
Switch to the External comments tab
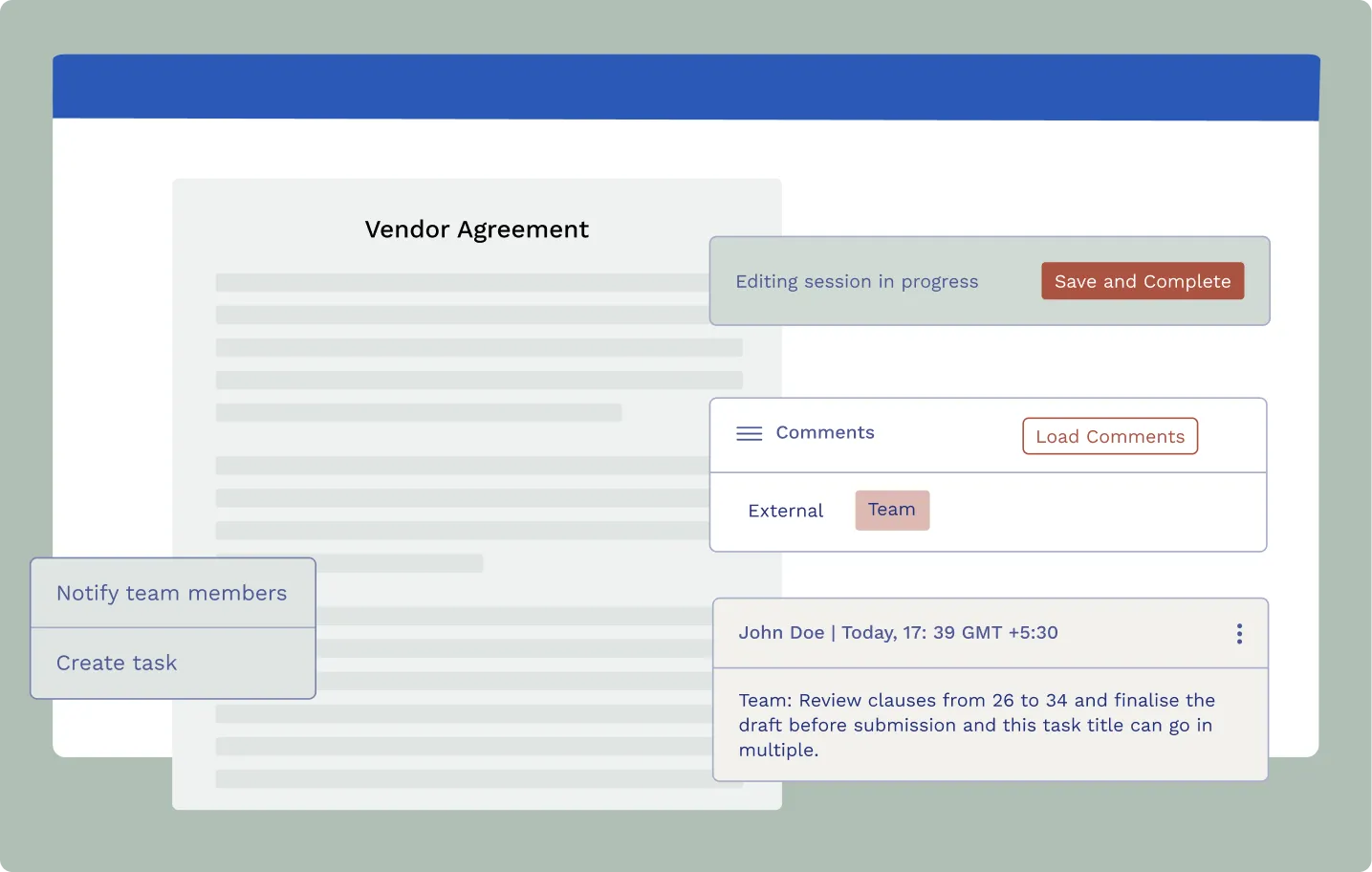[x=785, y=511]
